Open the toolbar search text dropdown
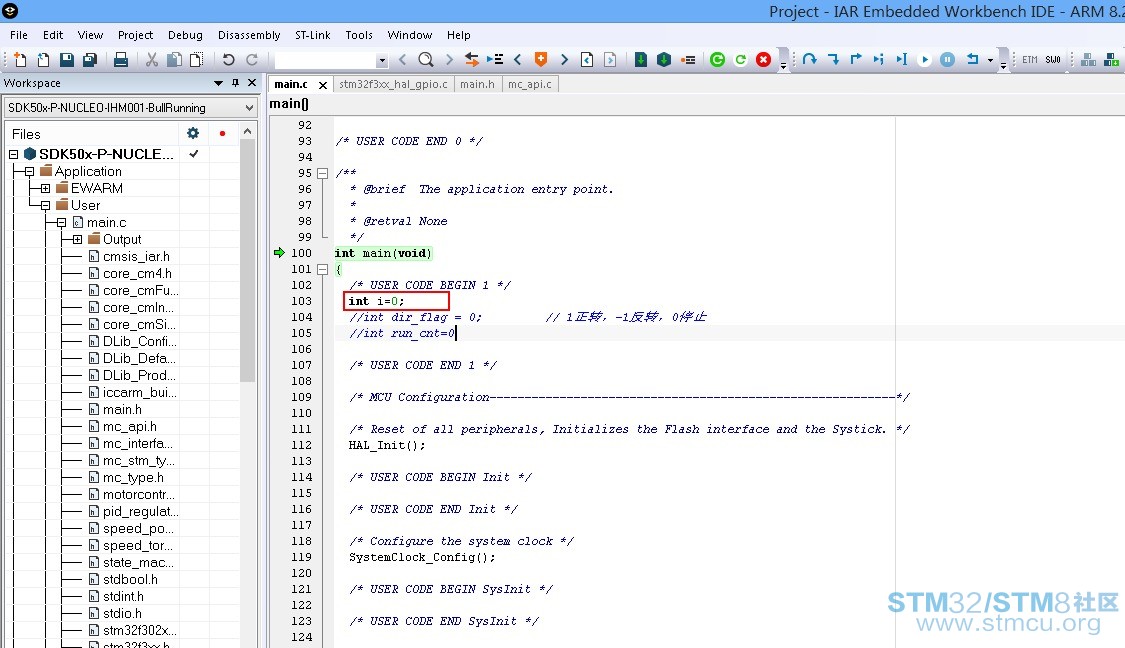The width and height of the screenshot is (1125, 648). click(x=382, y=60)
